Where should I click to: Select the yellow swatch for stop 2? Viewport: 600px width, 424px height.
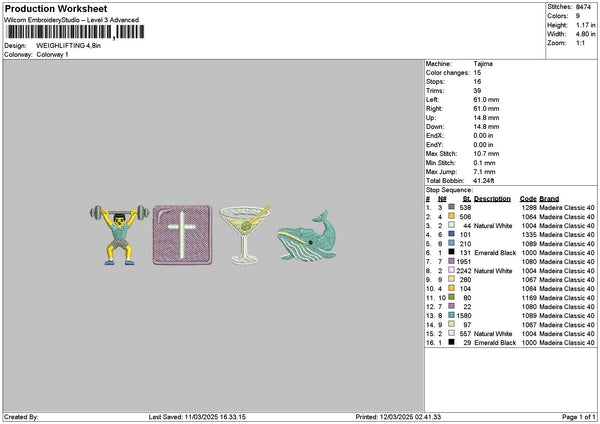[x=452, y=216]
